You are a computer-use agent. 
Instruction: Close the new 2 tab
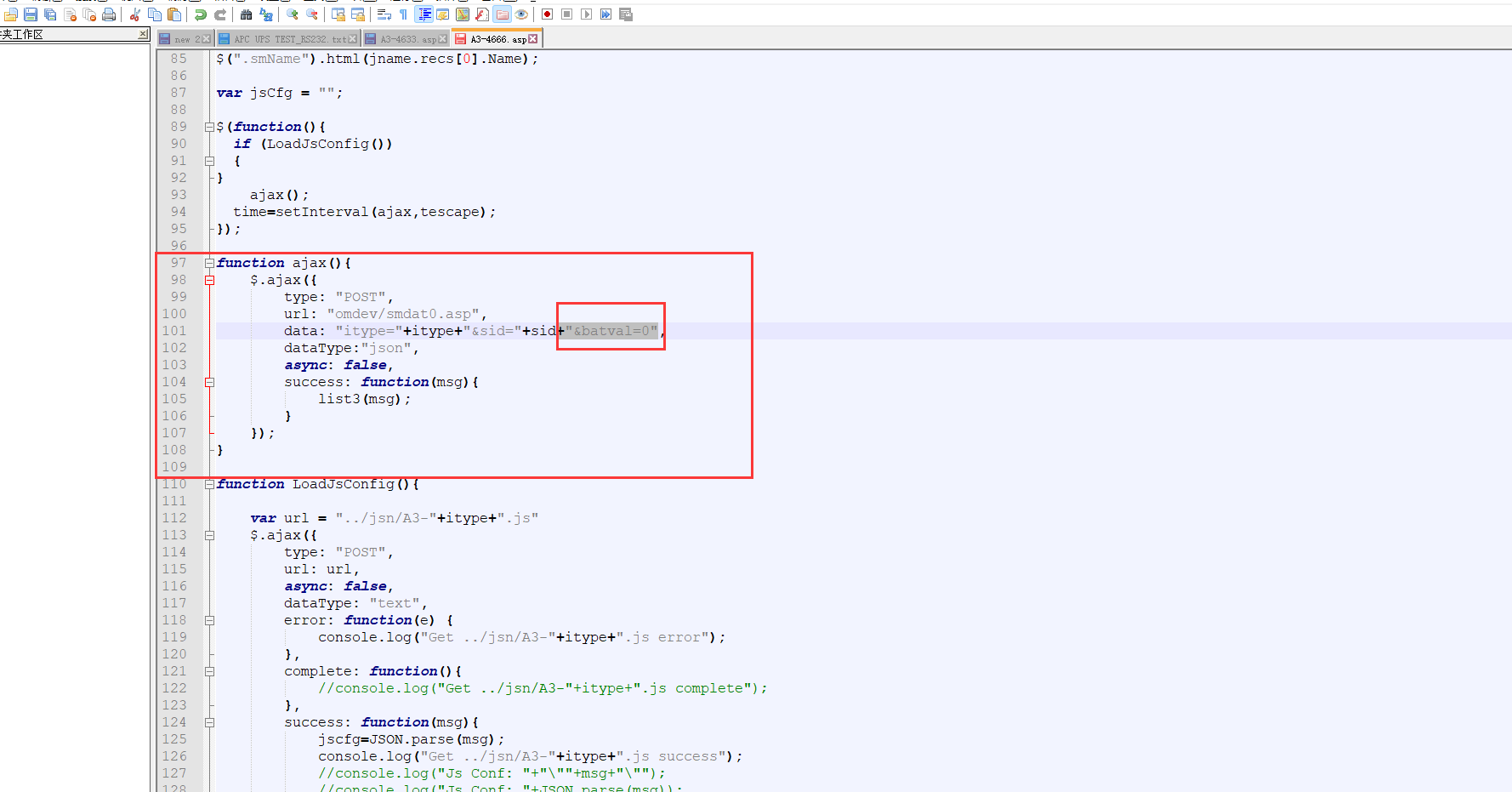click(x=206, y=39)
